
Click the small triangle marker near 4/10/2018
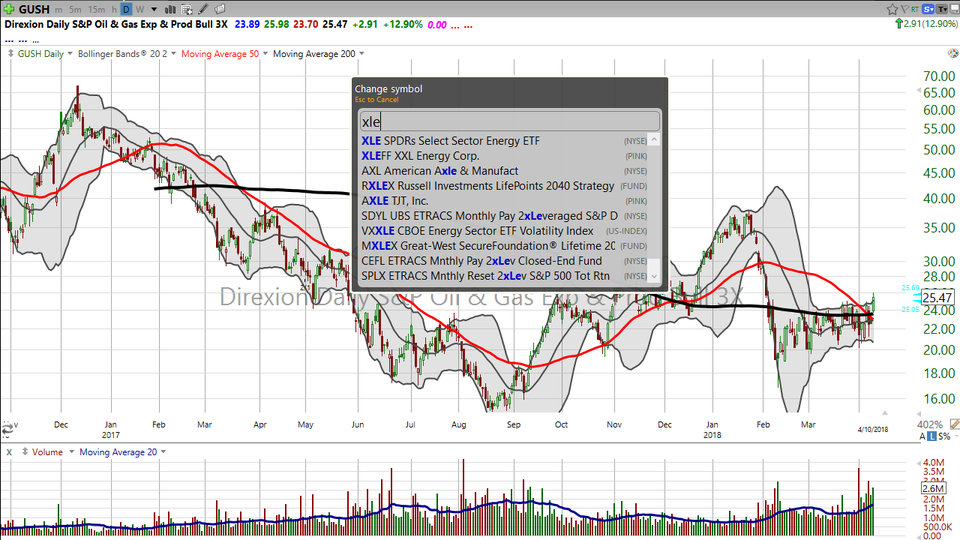pos(884,413)
